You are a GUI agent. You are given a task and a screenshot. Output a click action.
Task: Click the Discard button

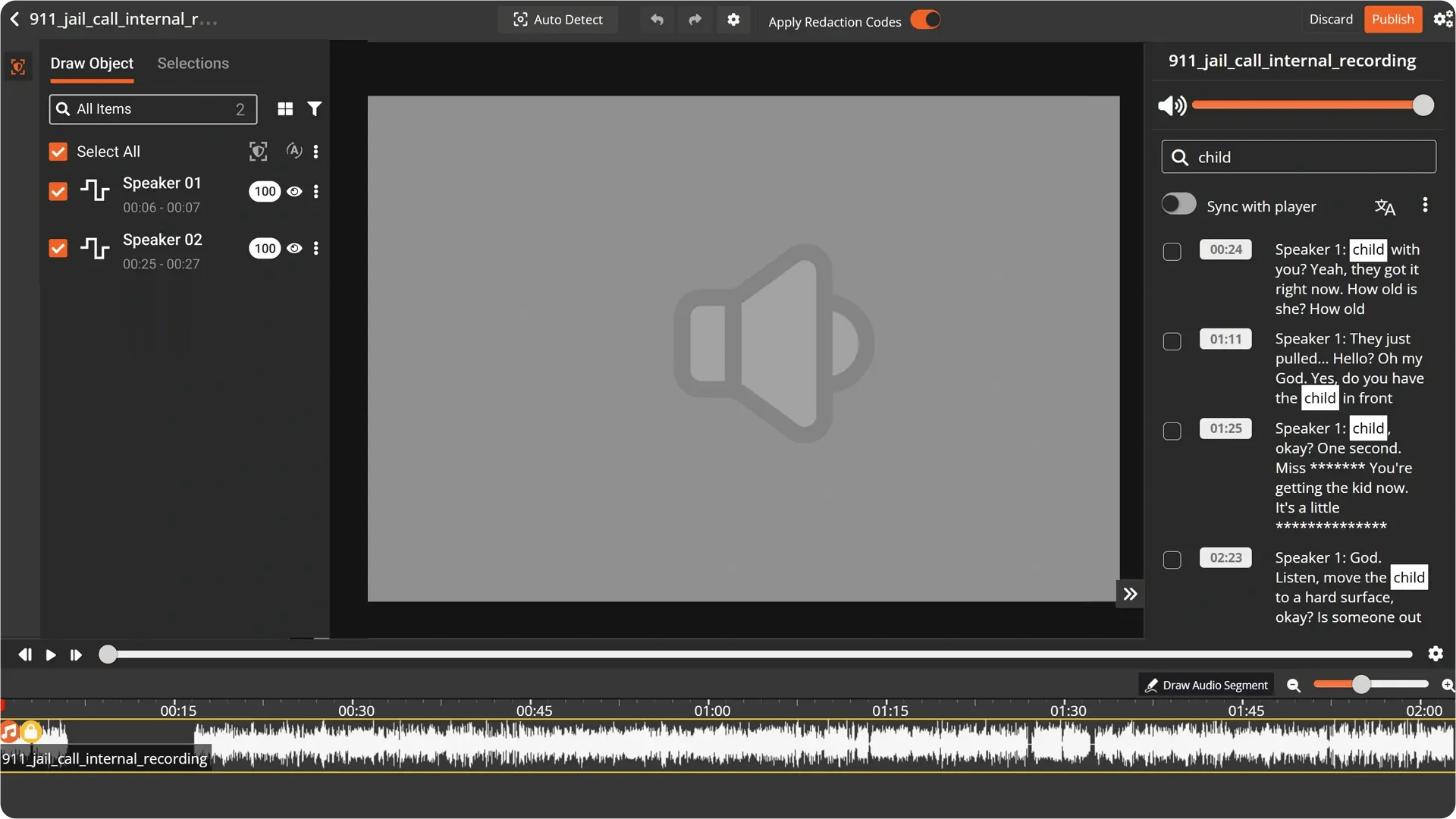[1331, 19]
